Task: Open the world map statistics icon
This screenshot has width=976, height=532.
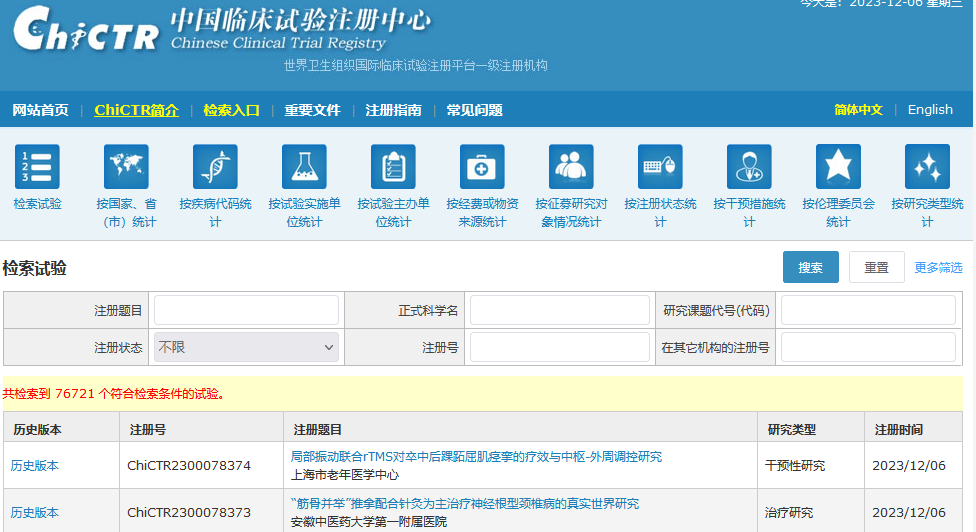Action: (126, 167)
